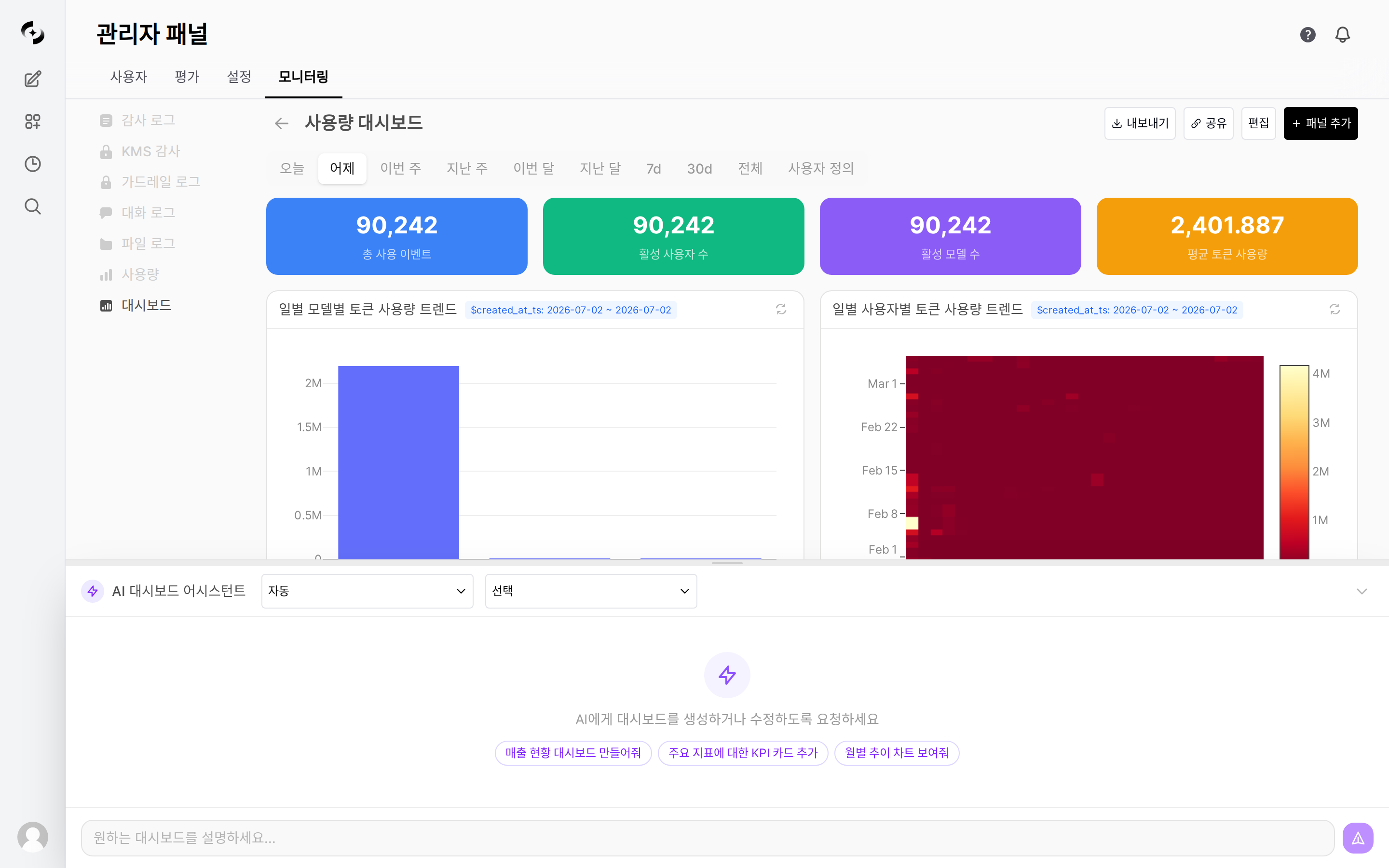
Task: Switch to 모니터링 tab
Action: click(x=303, y=76)
